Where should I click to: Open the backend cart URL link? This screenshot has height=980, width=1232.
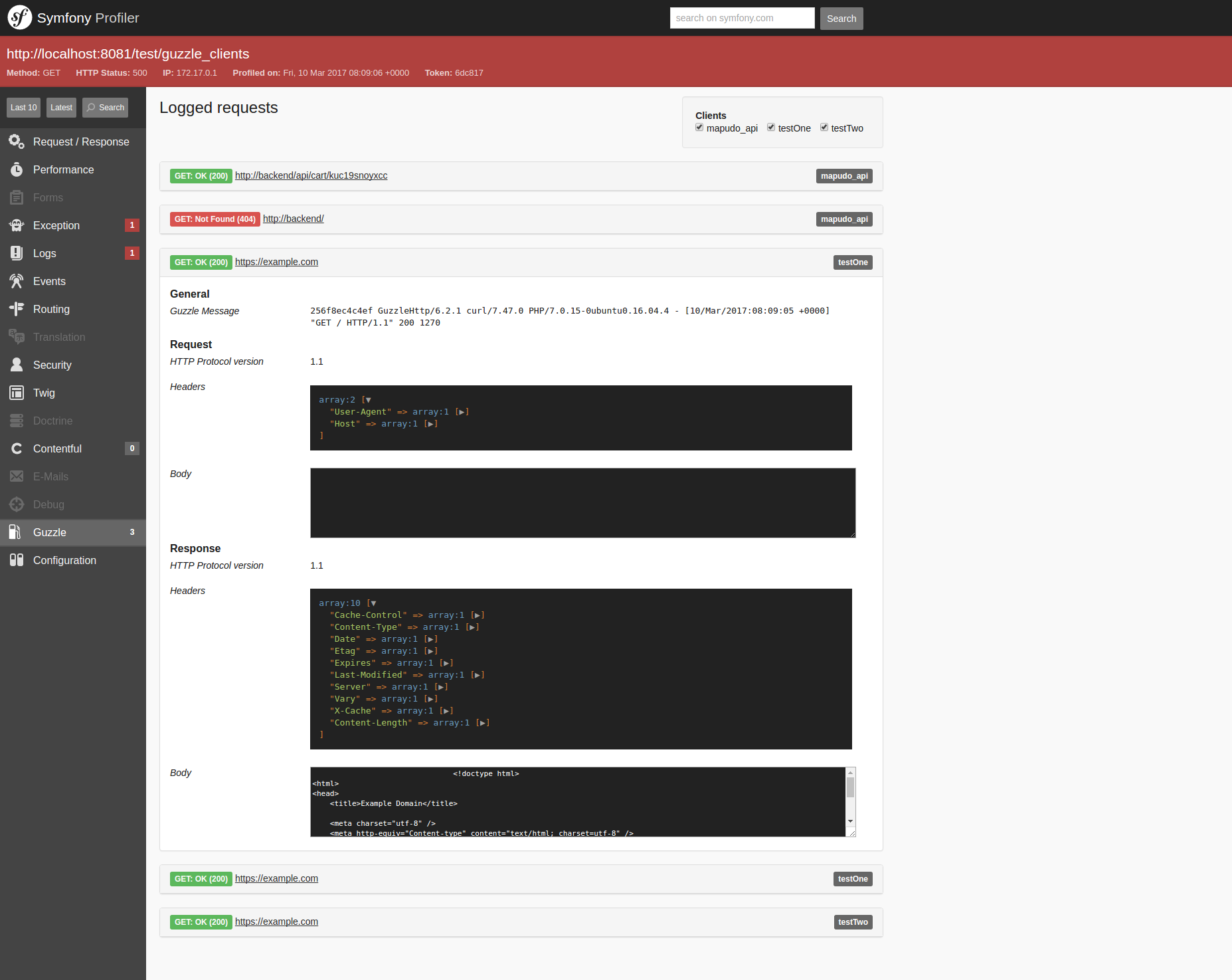pyautogui.click(x=311, y=175)
